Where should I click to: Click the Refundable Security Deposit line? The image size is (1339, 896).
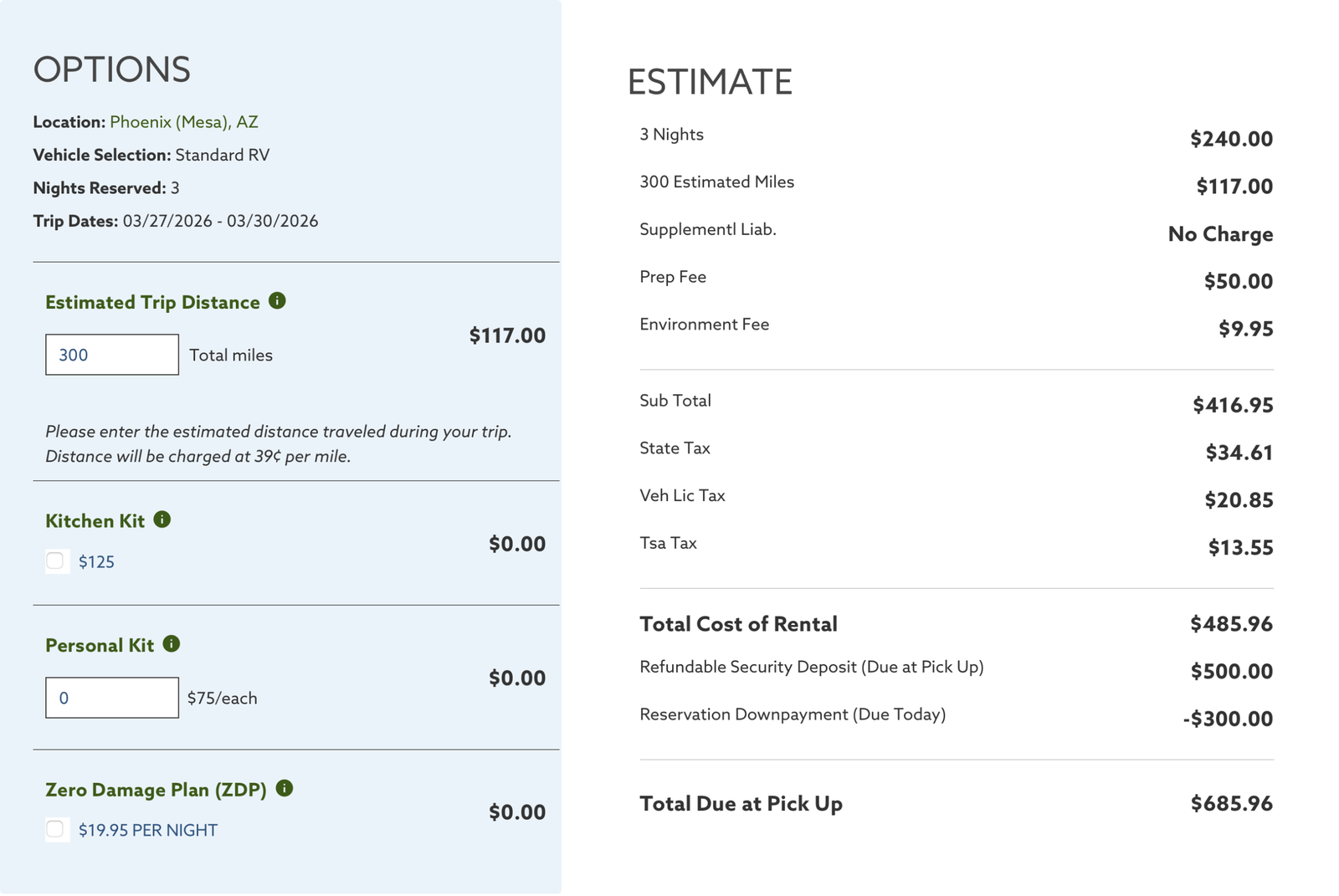click(x=811, y=667)
